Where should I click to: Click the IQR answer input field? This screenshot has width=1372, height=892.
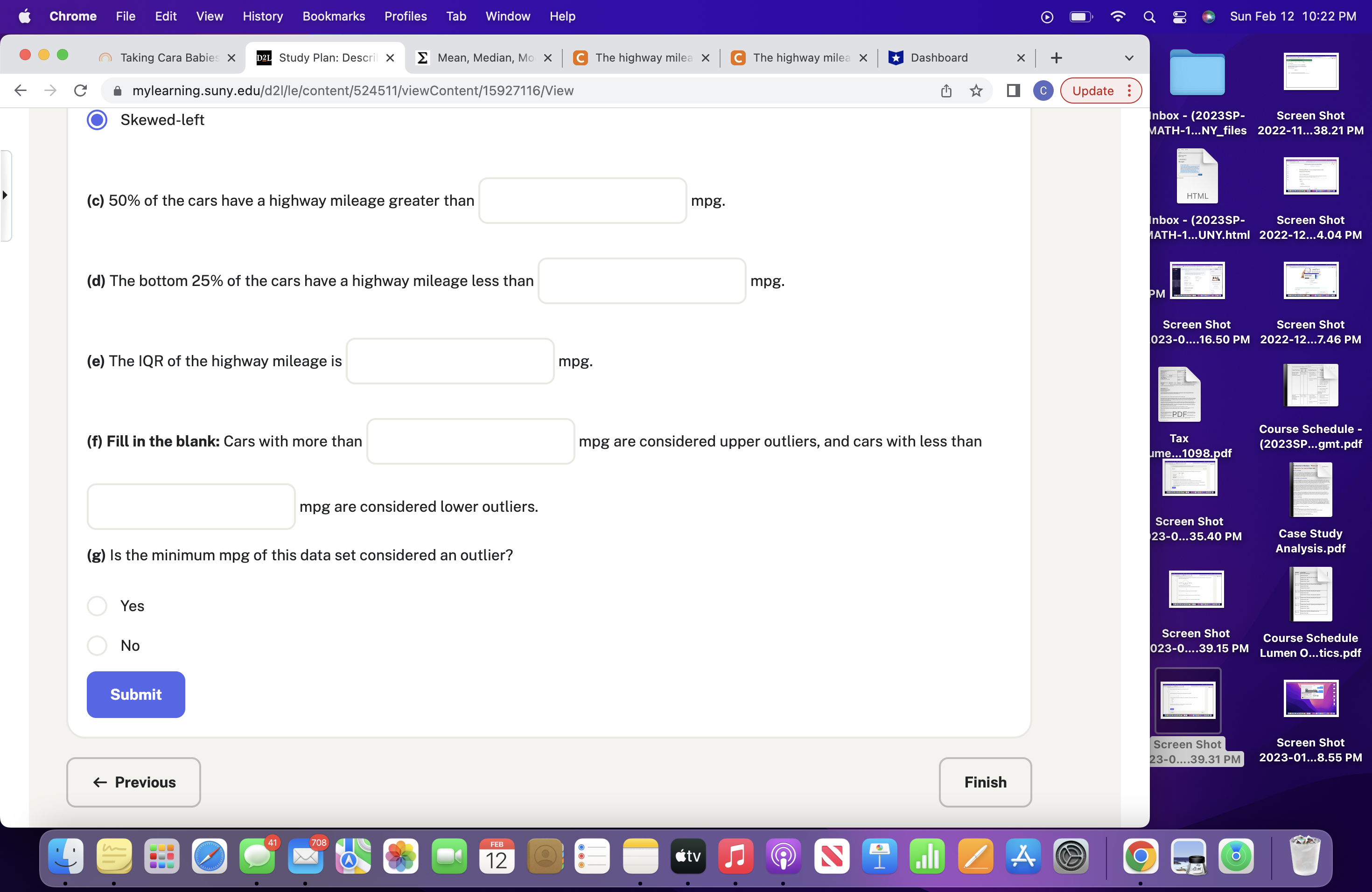pos(450,361)
